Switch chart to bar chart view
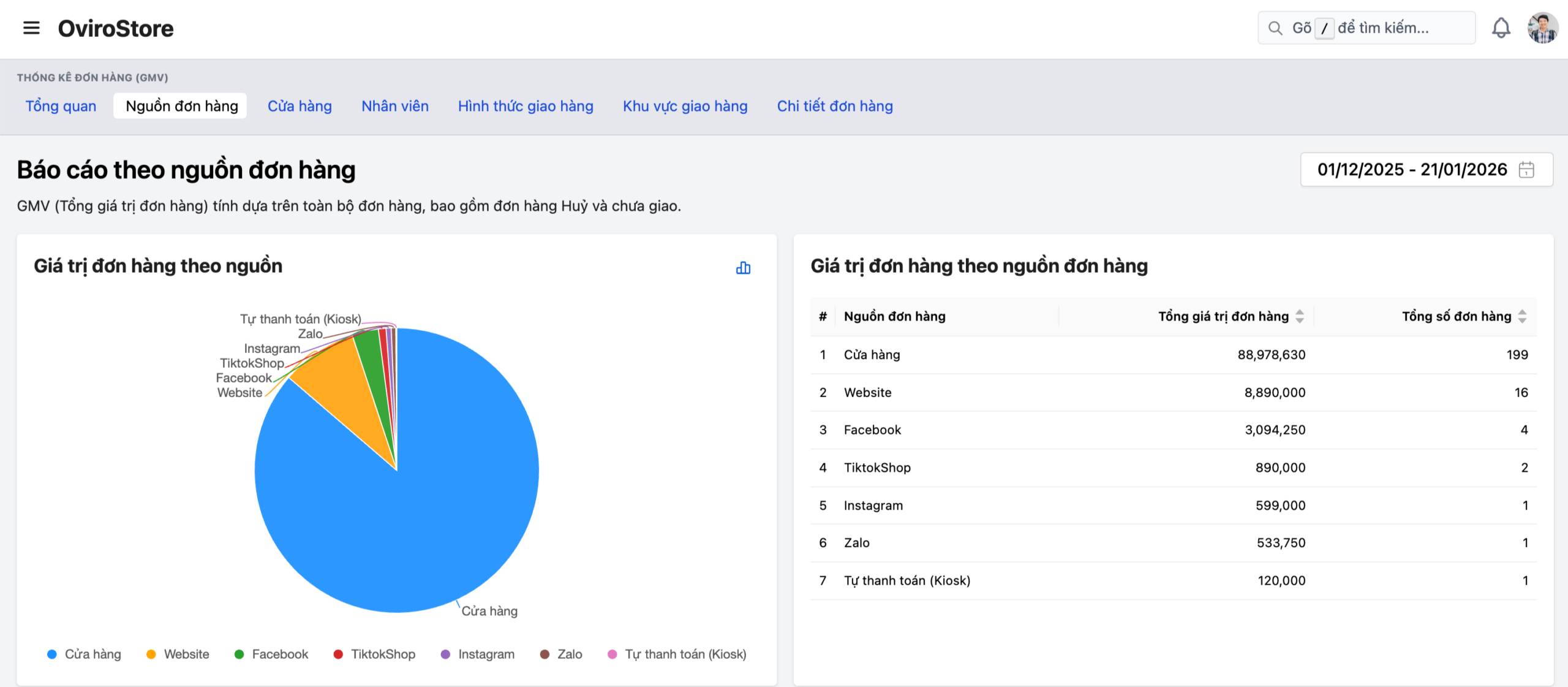This screenshot has width=1568, height=687. (743, 268)
